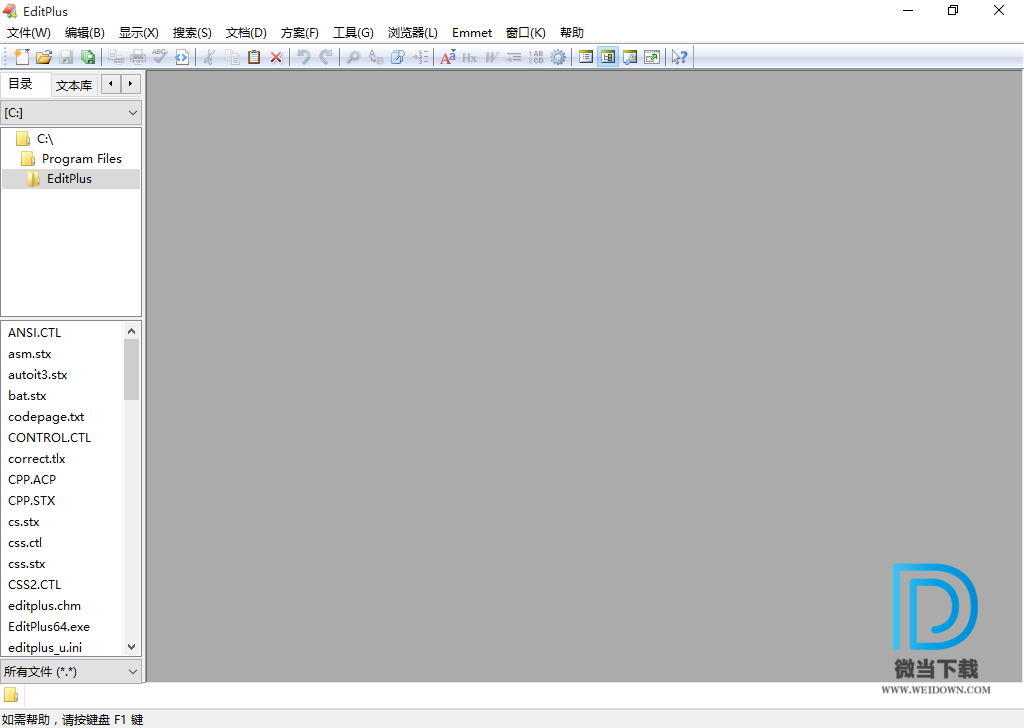Click the New file toolbar icon

(x=22, y=57)
